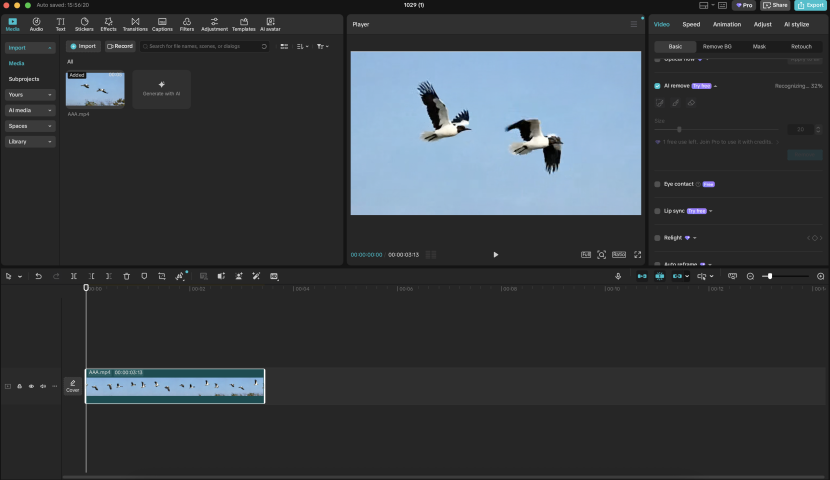Click the Record button
The width and height of the screenshot is (830, 480).
pos(120,47)
